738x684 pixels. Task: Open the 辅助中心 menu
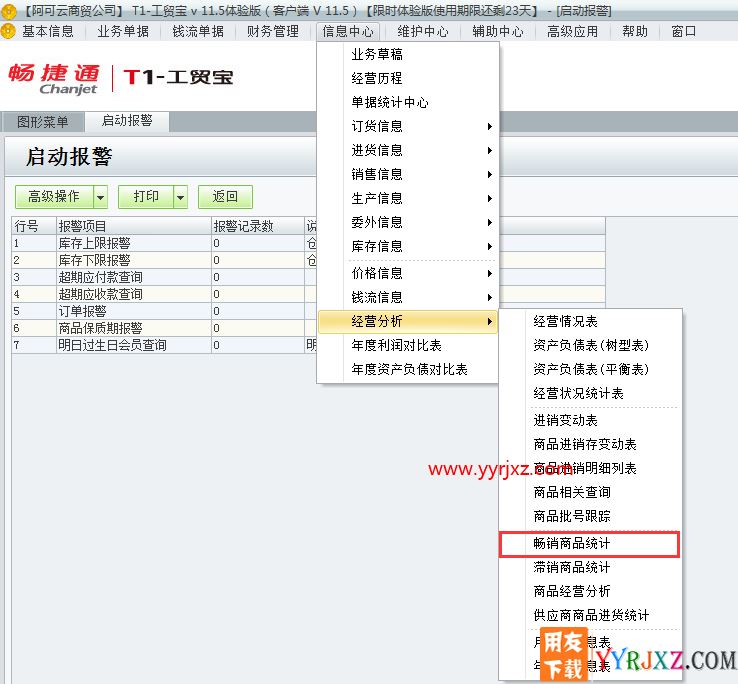[497, 31]
